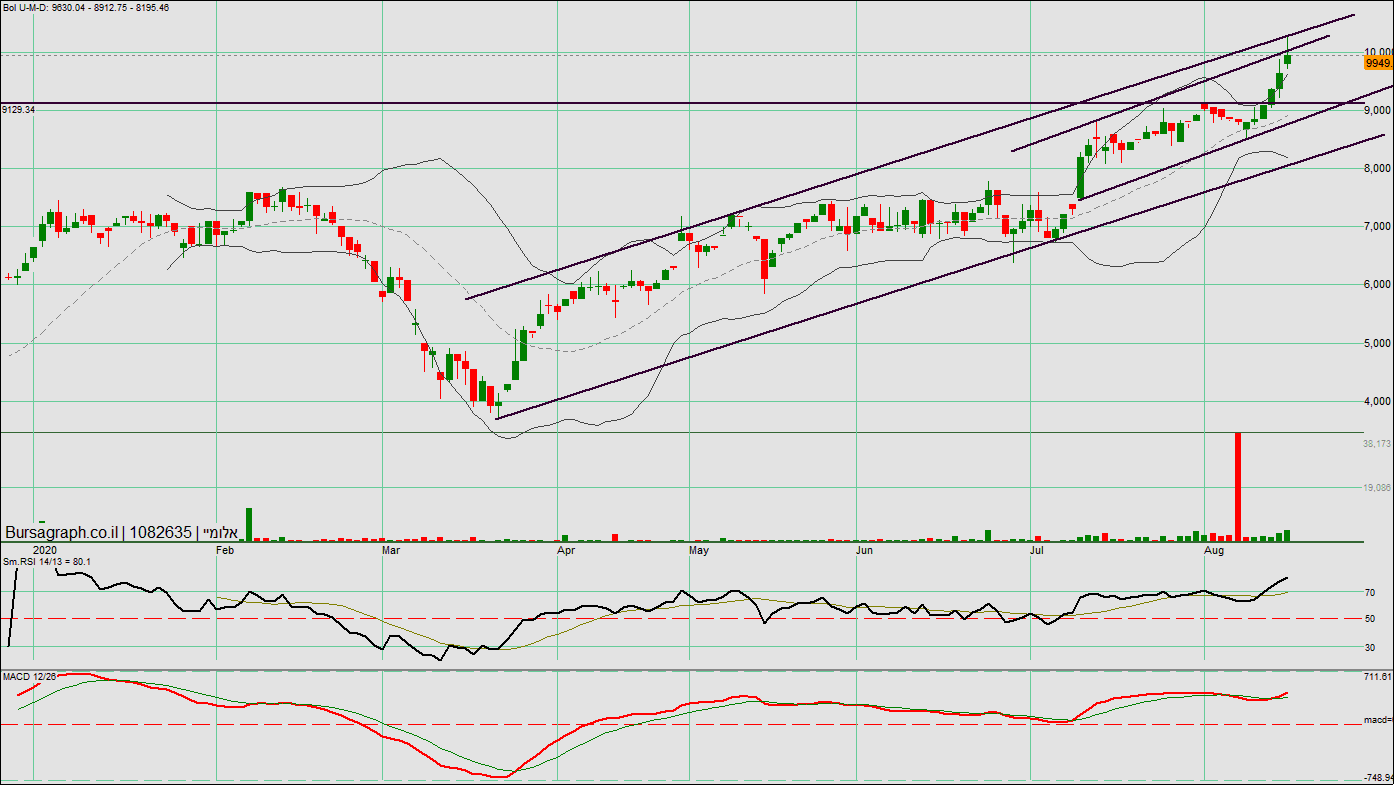
Task: Click the 7,000 price axis label
Action: click(1379, 227)
